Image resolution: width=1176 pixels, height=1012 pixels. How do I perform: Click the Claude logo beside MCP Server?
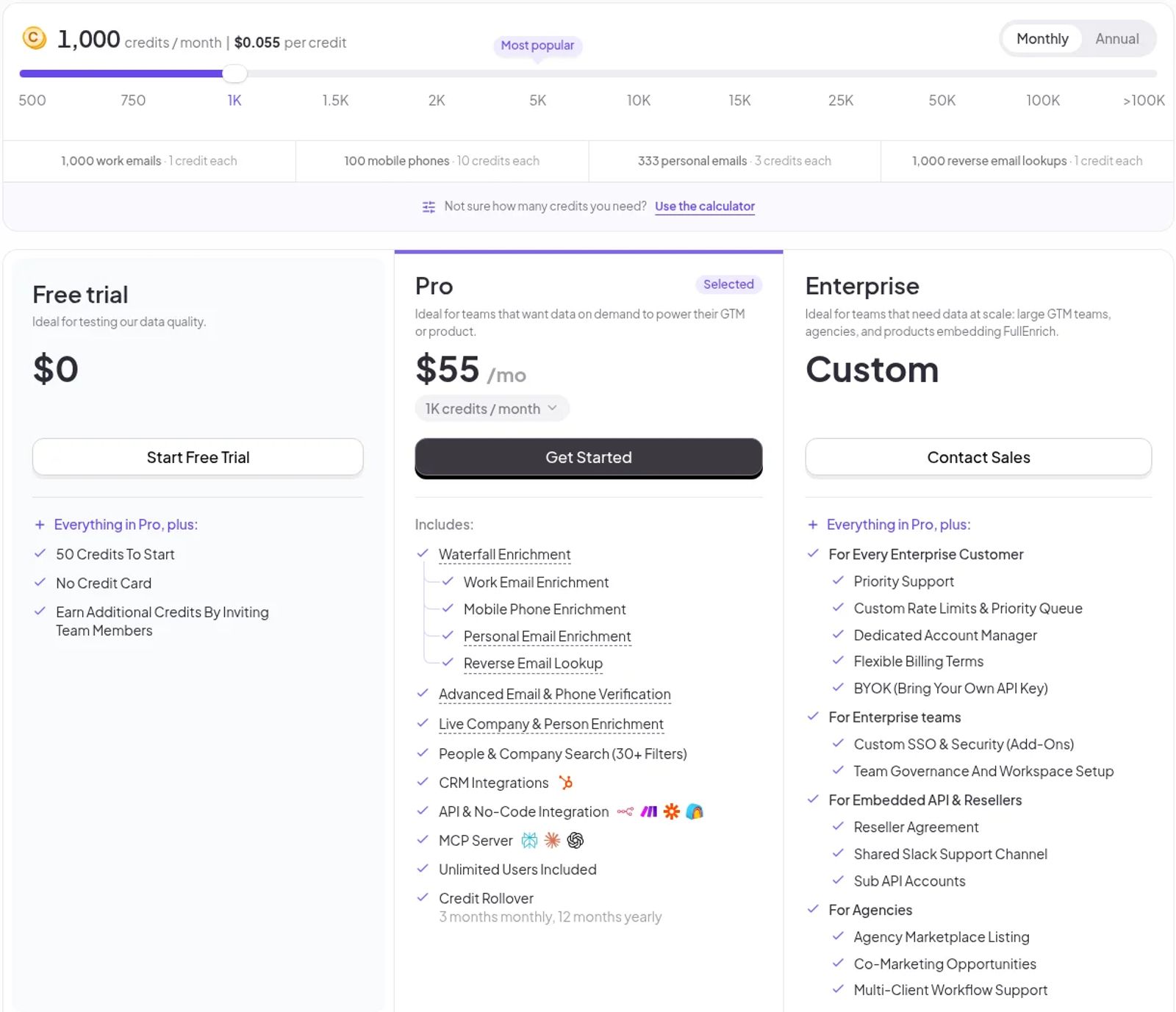pyautogui.click(x=552, y=840)
